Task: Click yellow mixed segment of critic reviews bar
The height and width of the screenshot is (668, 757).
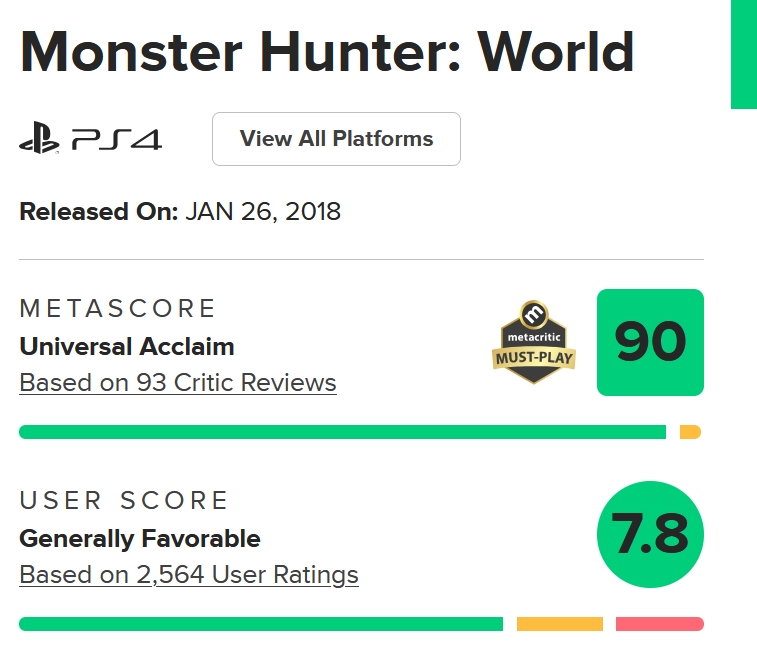Action: [x=690, y=432]
